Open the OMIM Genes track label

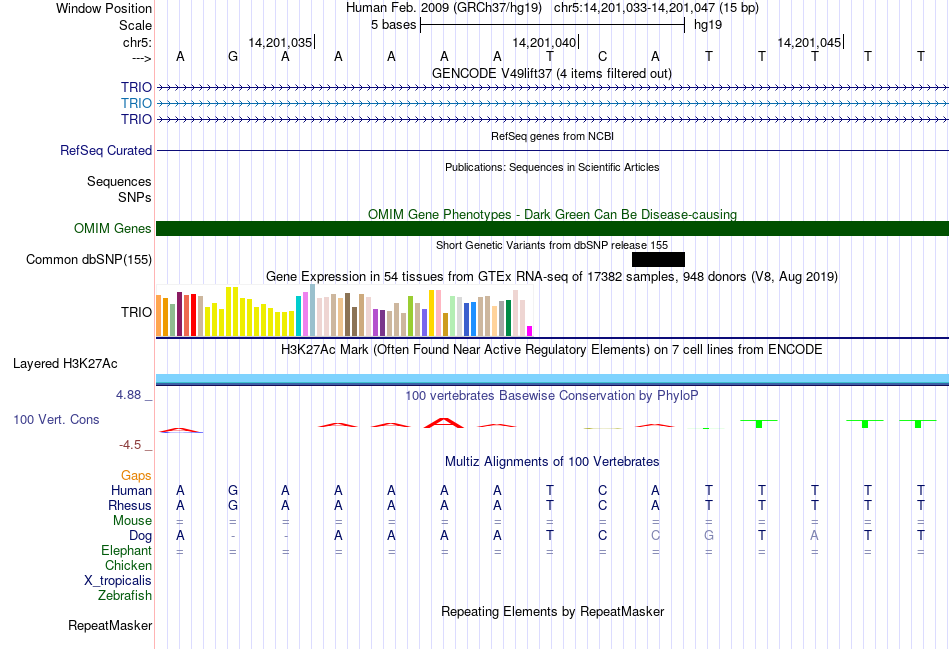(113, 228)
